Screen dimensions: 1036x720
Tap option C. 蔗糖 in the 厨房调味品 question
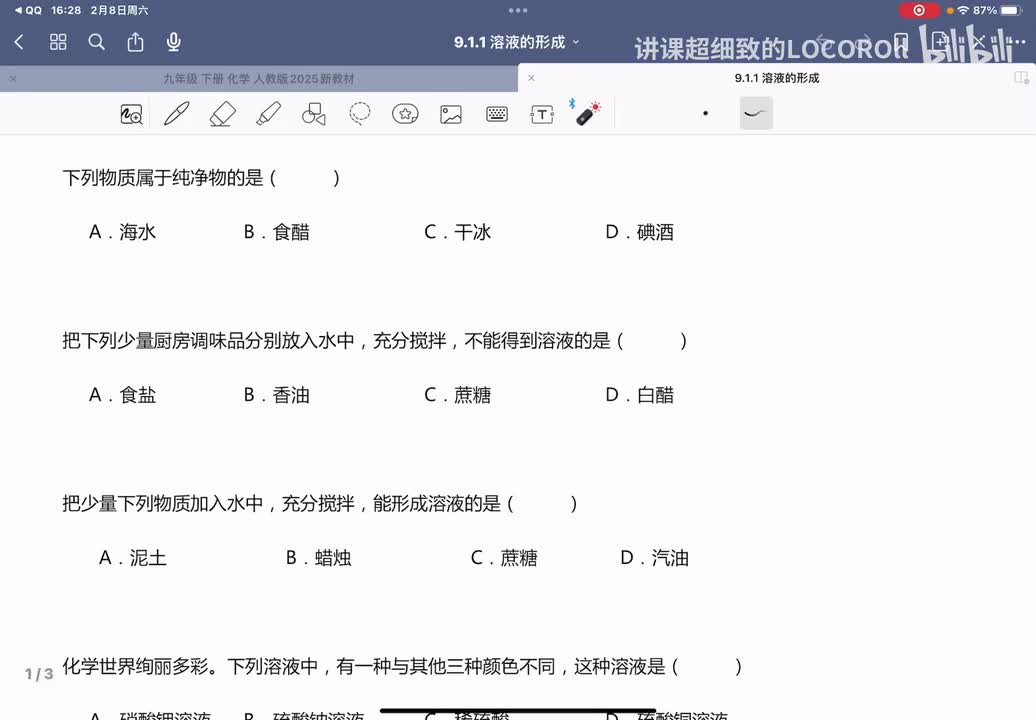pyautogui.click(x=457, y=395)
